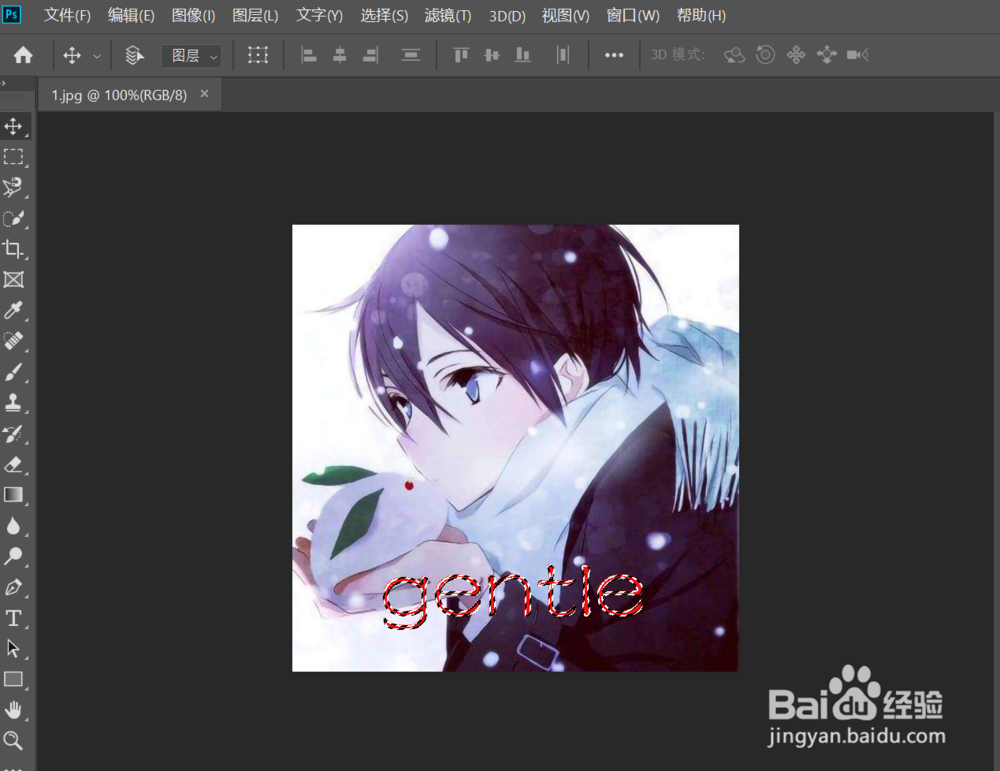Toggle show transform controls icon
The height and width of the screenshot is (771, 1000).
pos(258,55)
